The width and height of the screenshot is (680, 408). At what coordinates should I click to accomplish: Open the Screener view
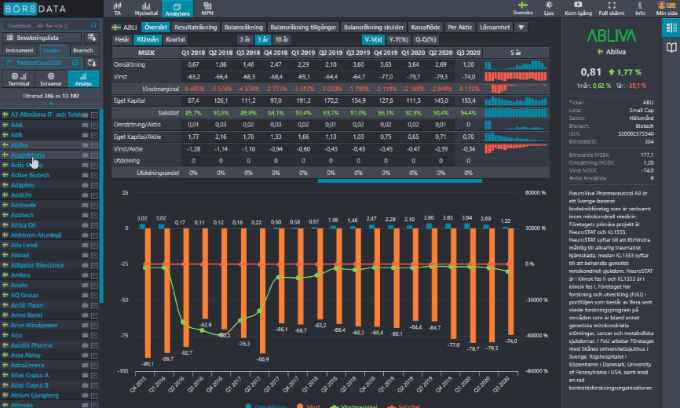(x=51, y=79)
